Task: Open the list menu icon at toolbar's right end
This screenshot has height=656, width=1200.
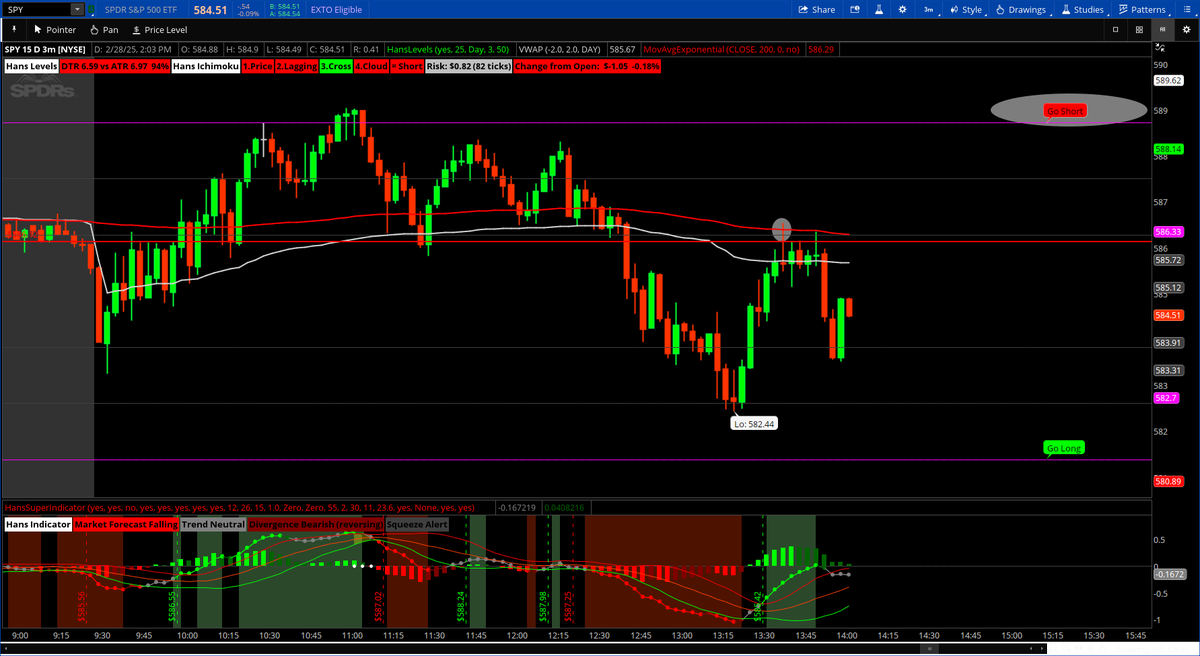Action: (1185, 9)
